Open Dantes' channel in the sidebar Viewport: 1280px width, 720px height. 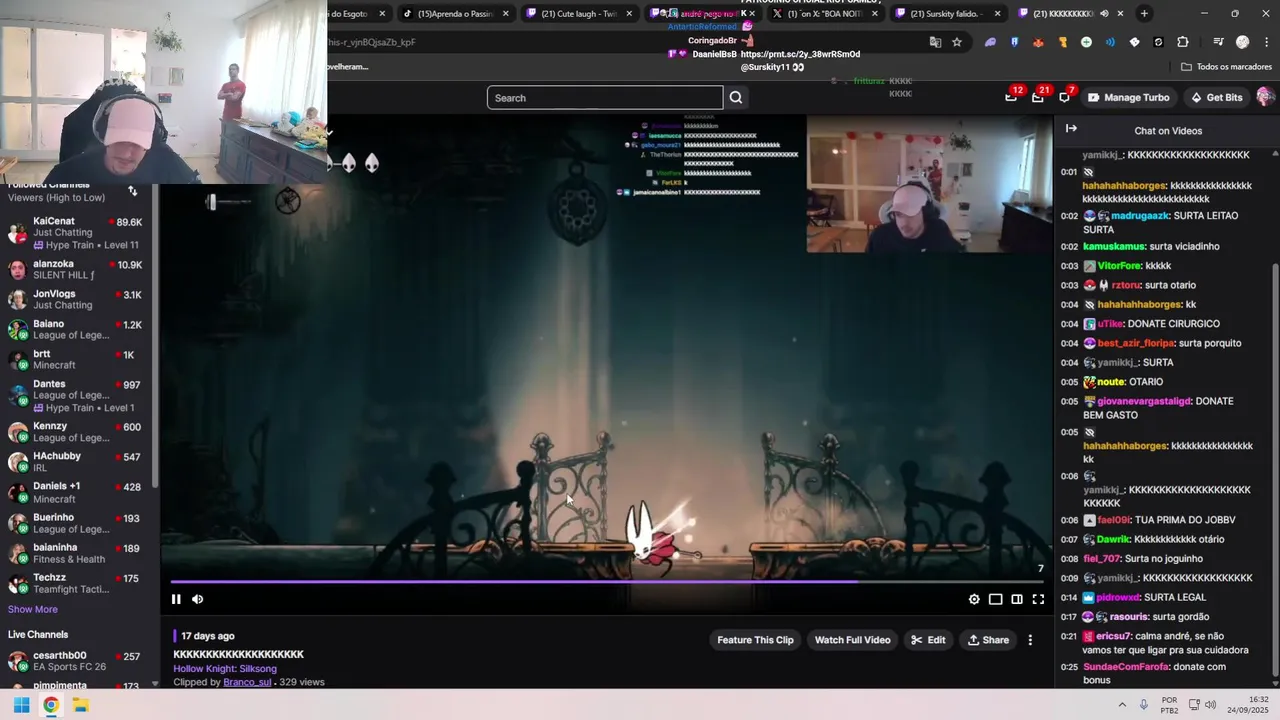coord(76,395)
